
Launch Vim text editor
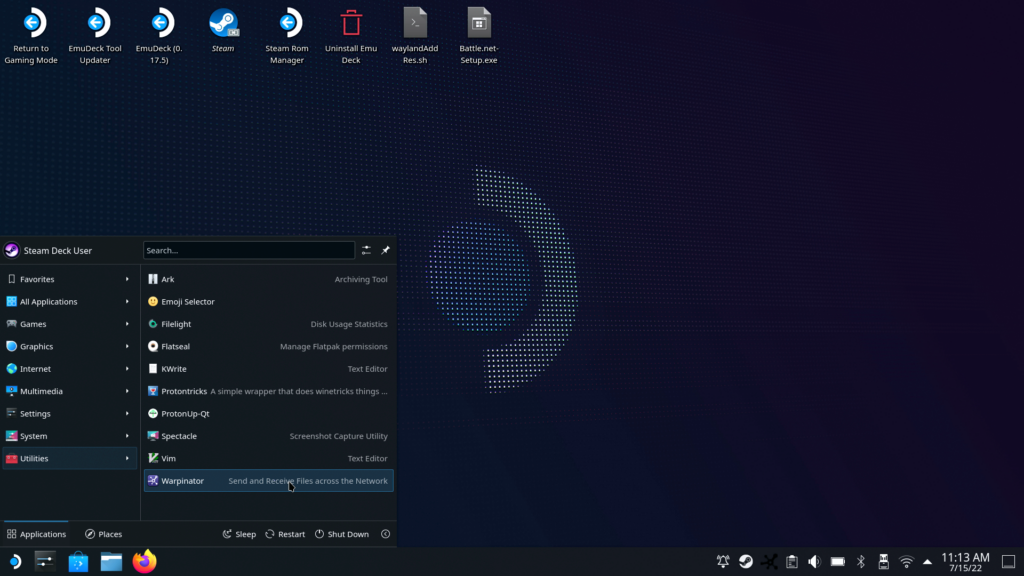pyautogui.click(x=268, y=458)
